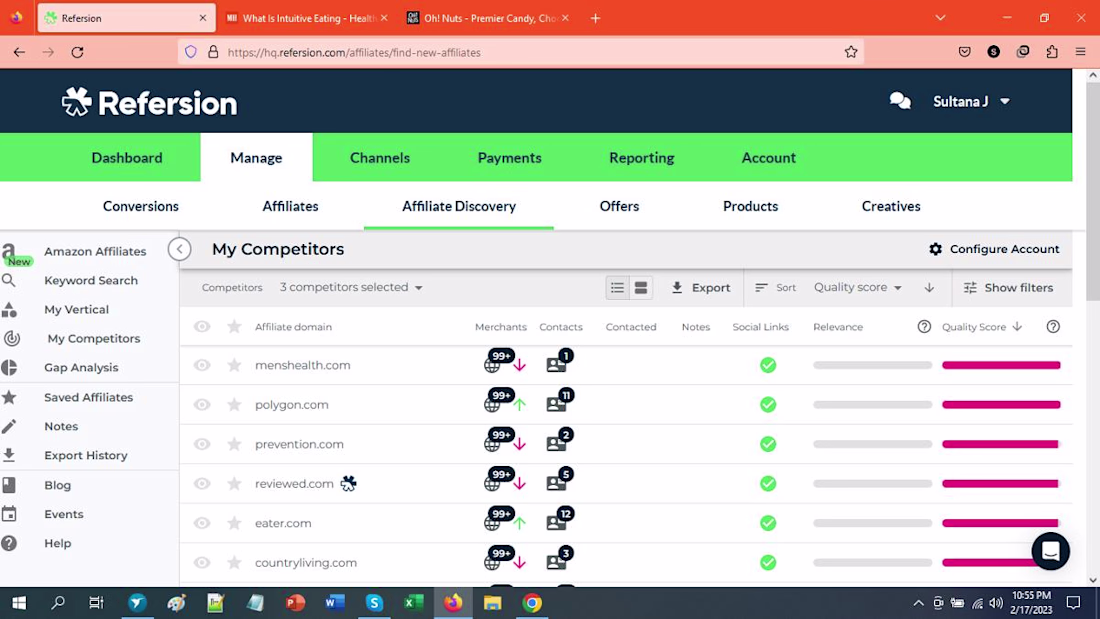
Task: Switch to the Oh! Nuts browser tab
Action: [x=488, y=18]
